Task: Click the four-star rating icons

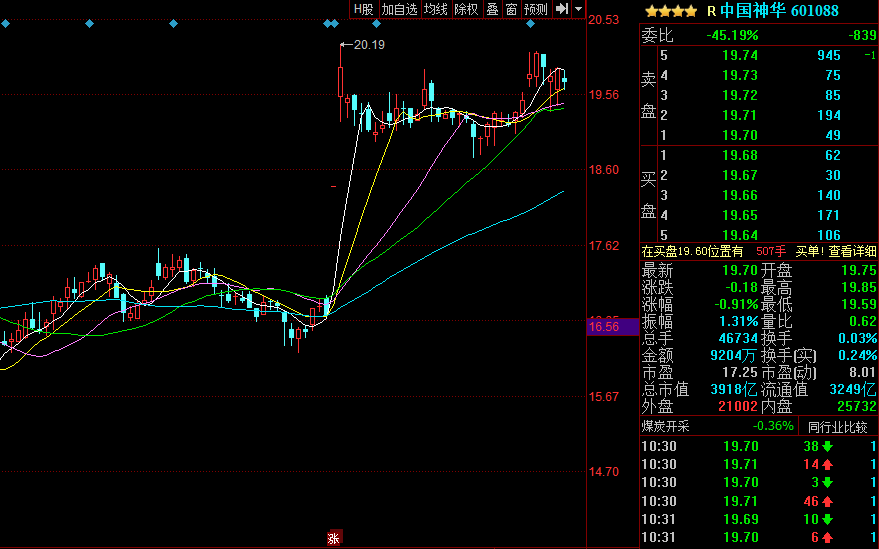Action: [670, 11]
